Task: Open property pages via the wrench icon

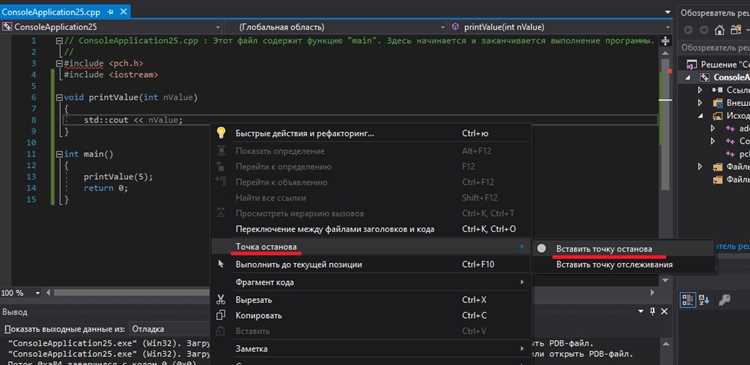Action: click(725, 300)
